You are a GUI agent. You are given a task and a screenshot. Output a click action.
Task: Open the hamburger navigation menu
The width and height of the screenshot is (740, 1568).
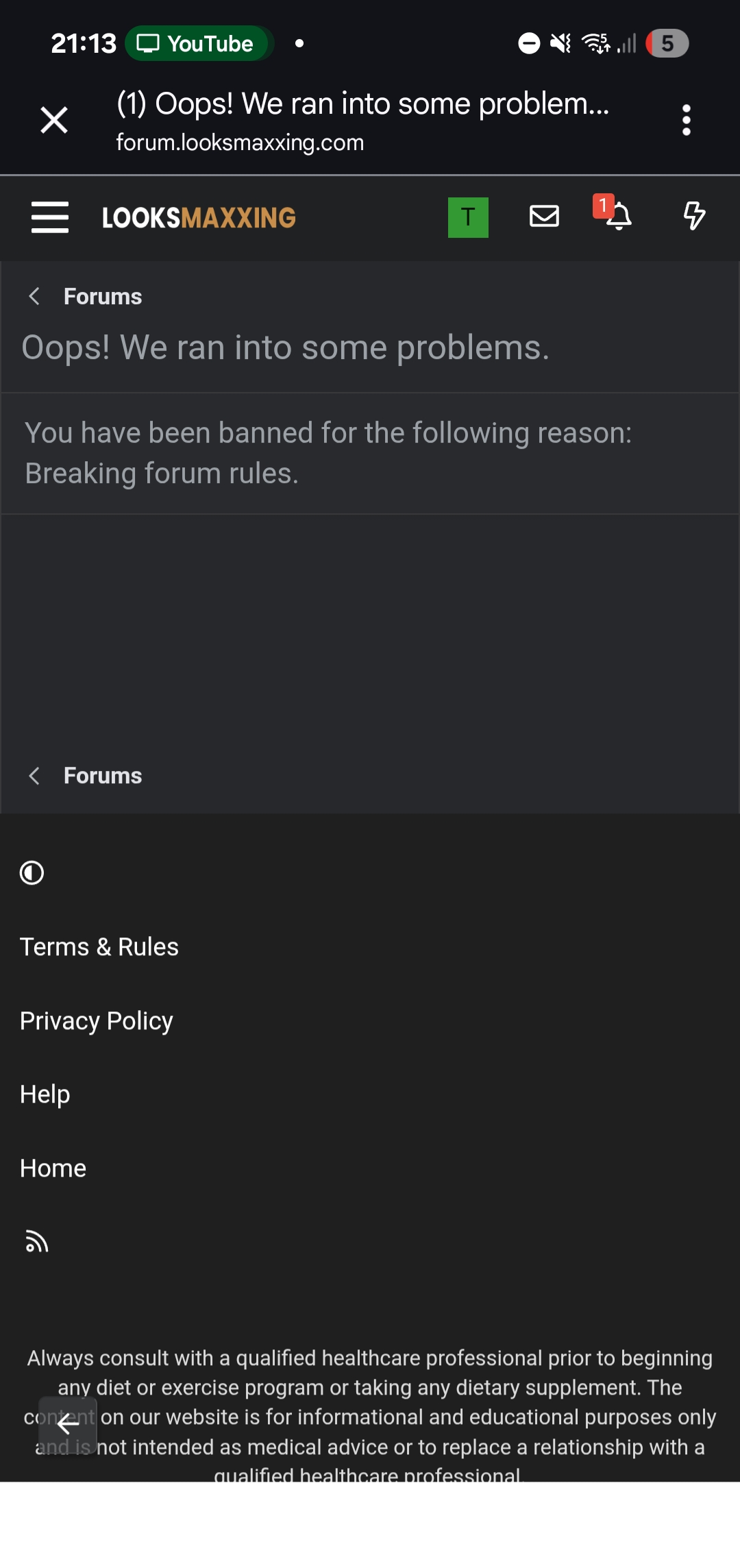tap(50, 217)
